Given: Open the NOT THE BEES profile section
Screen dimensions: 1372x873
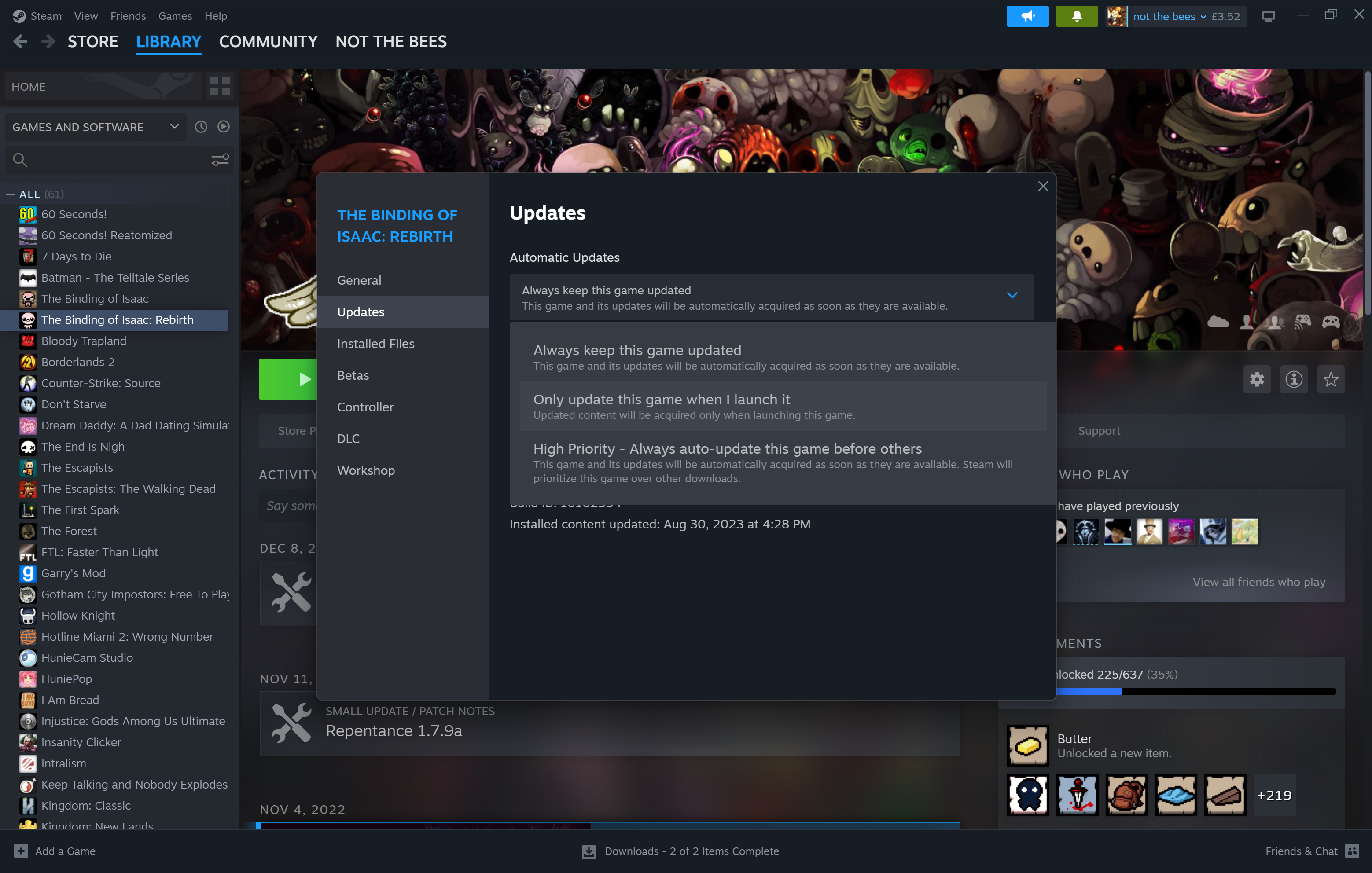Looking at the screenshot, I should point(391,41).
